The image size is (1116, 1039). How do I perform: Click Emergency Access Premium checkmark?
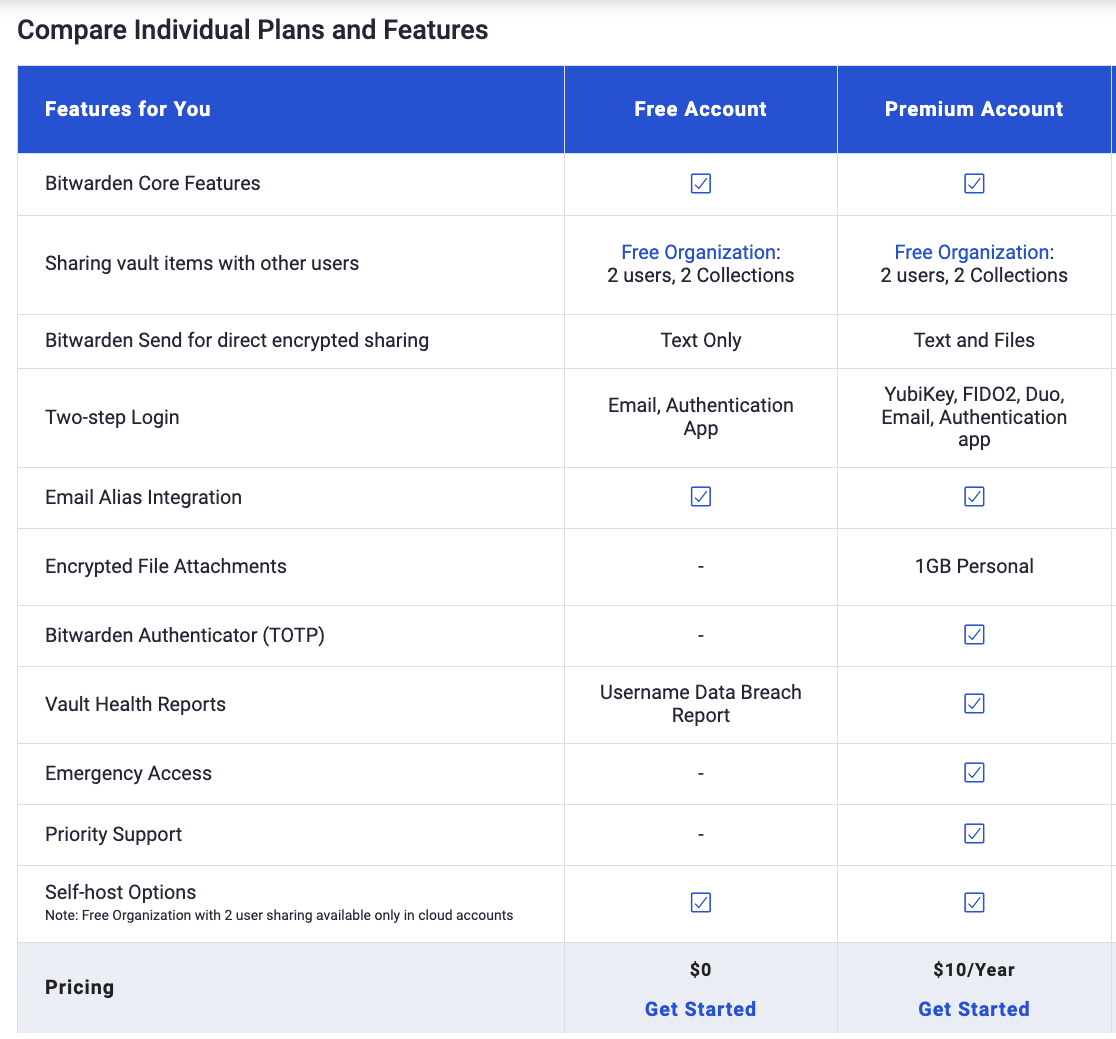pyautogui.click(x=974, y=773)
